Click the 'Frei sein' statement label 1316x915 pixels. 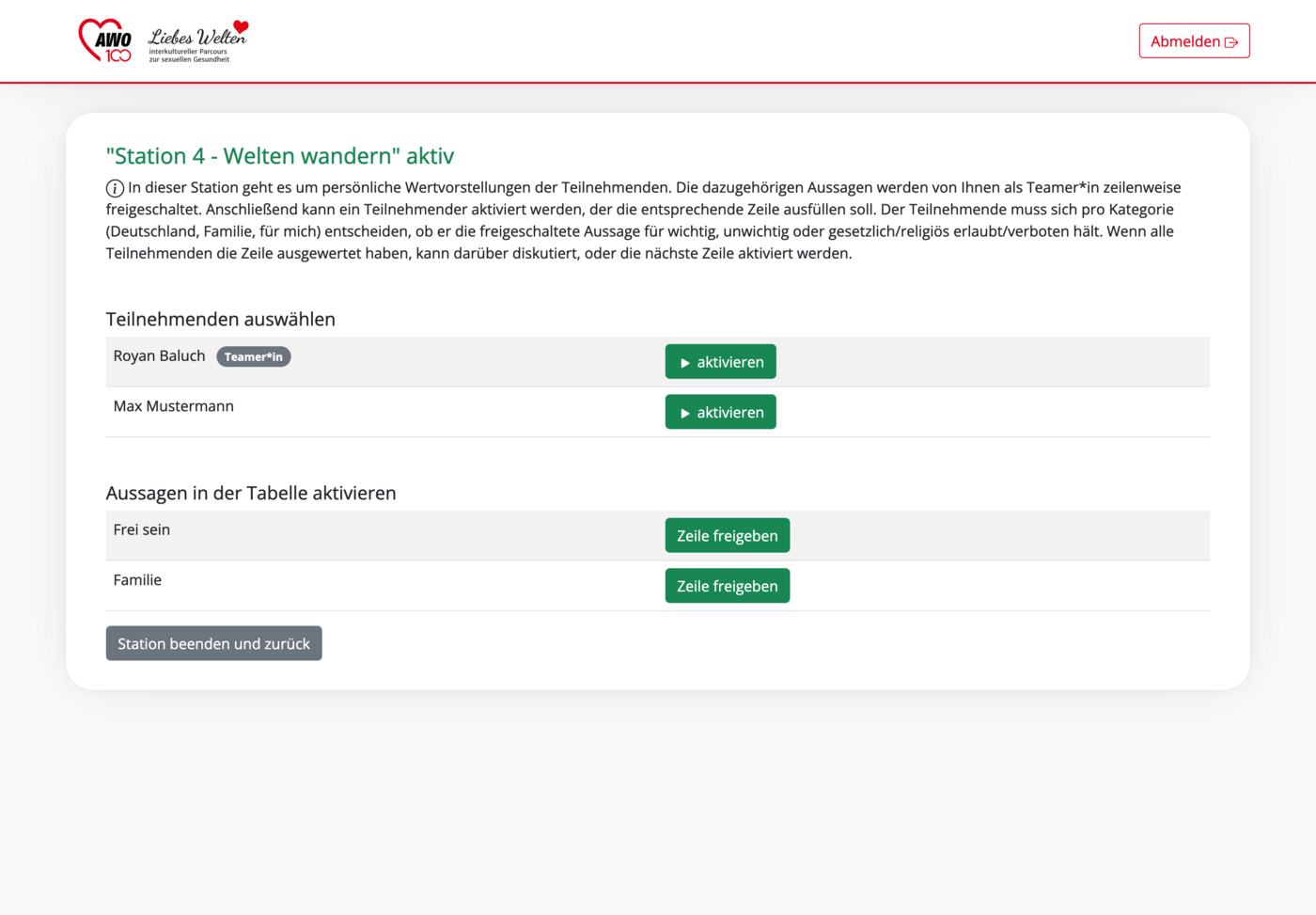point(142,529)
